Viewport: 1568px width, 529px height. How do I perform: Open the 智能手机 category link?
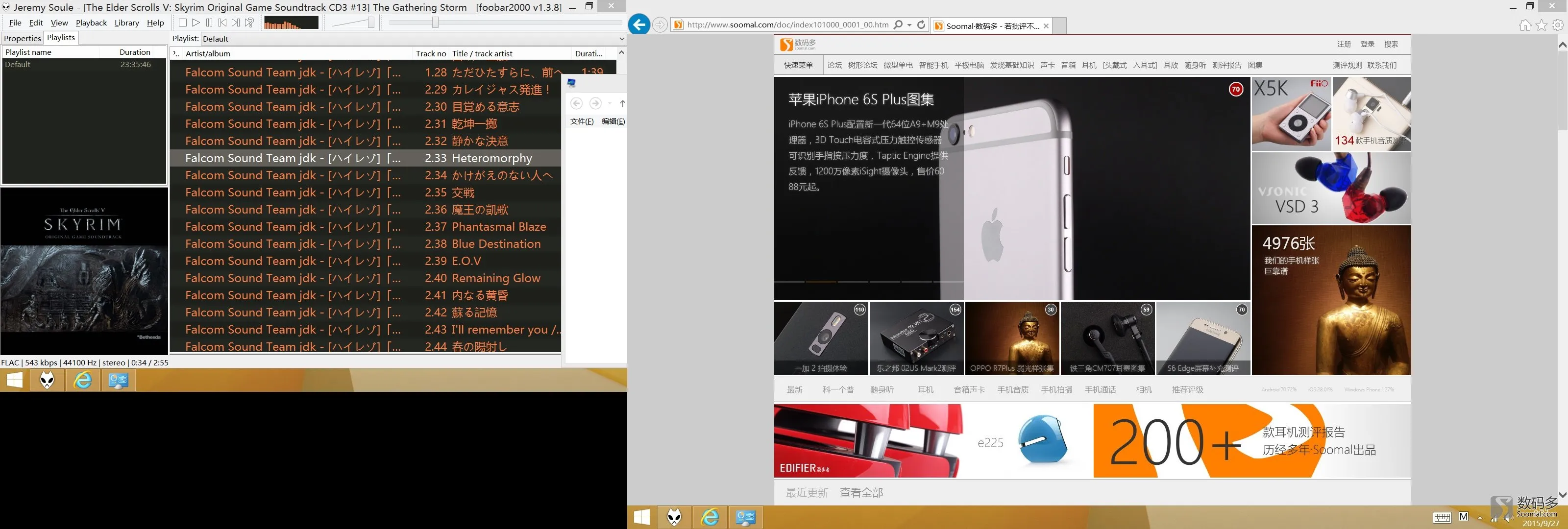933,65
